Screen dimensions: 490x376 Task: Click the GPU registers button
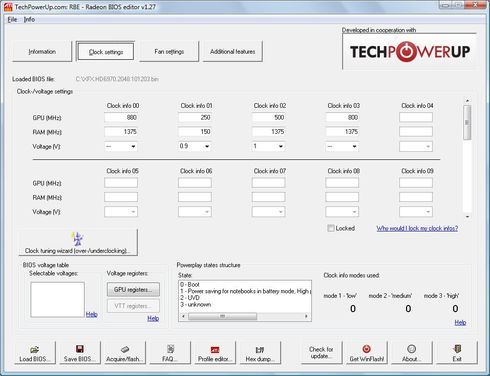tap(133, 290)
